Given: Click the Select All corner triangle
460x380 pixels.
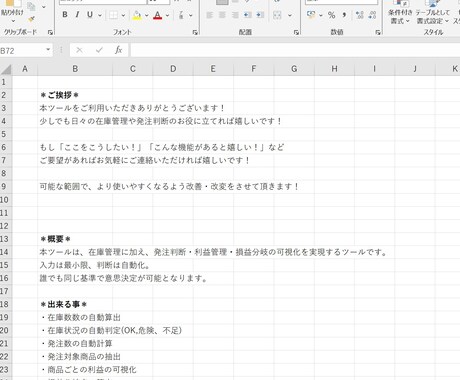Looking at the screenshot, I should click(x=6, y=69).
